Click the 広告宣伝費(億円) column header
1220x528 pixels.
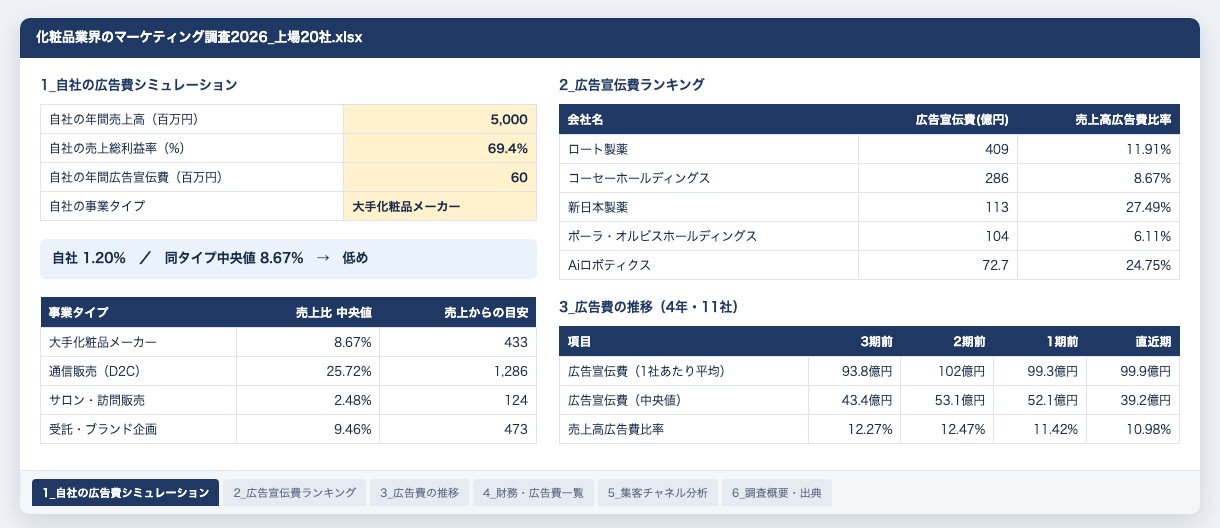coord(938,119)
